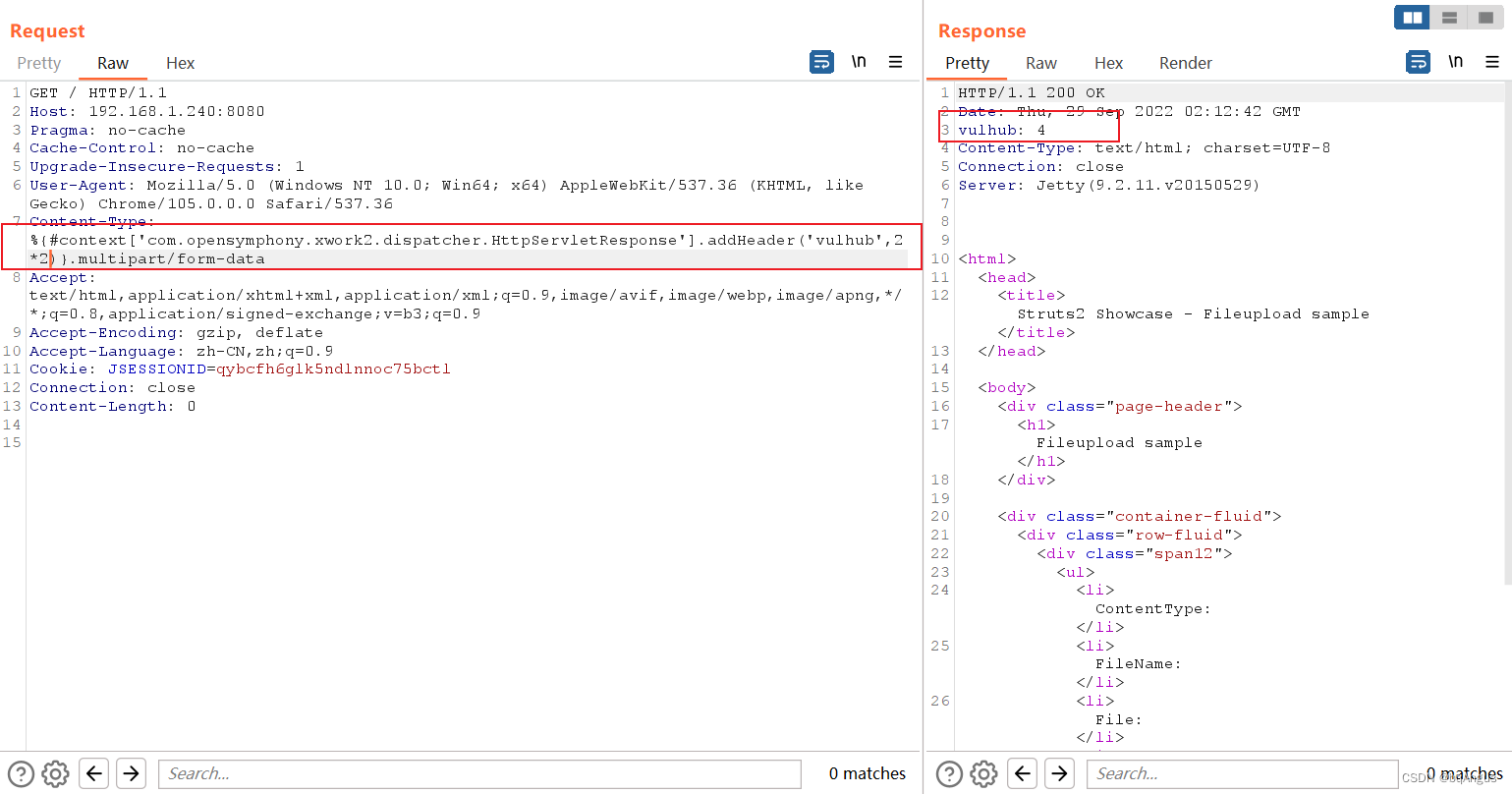Focus the Request search input field
Image resolution: width=1512 pixels, height=794 pixels.
click(x=479, y=773)
